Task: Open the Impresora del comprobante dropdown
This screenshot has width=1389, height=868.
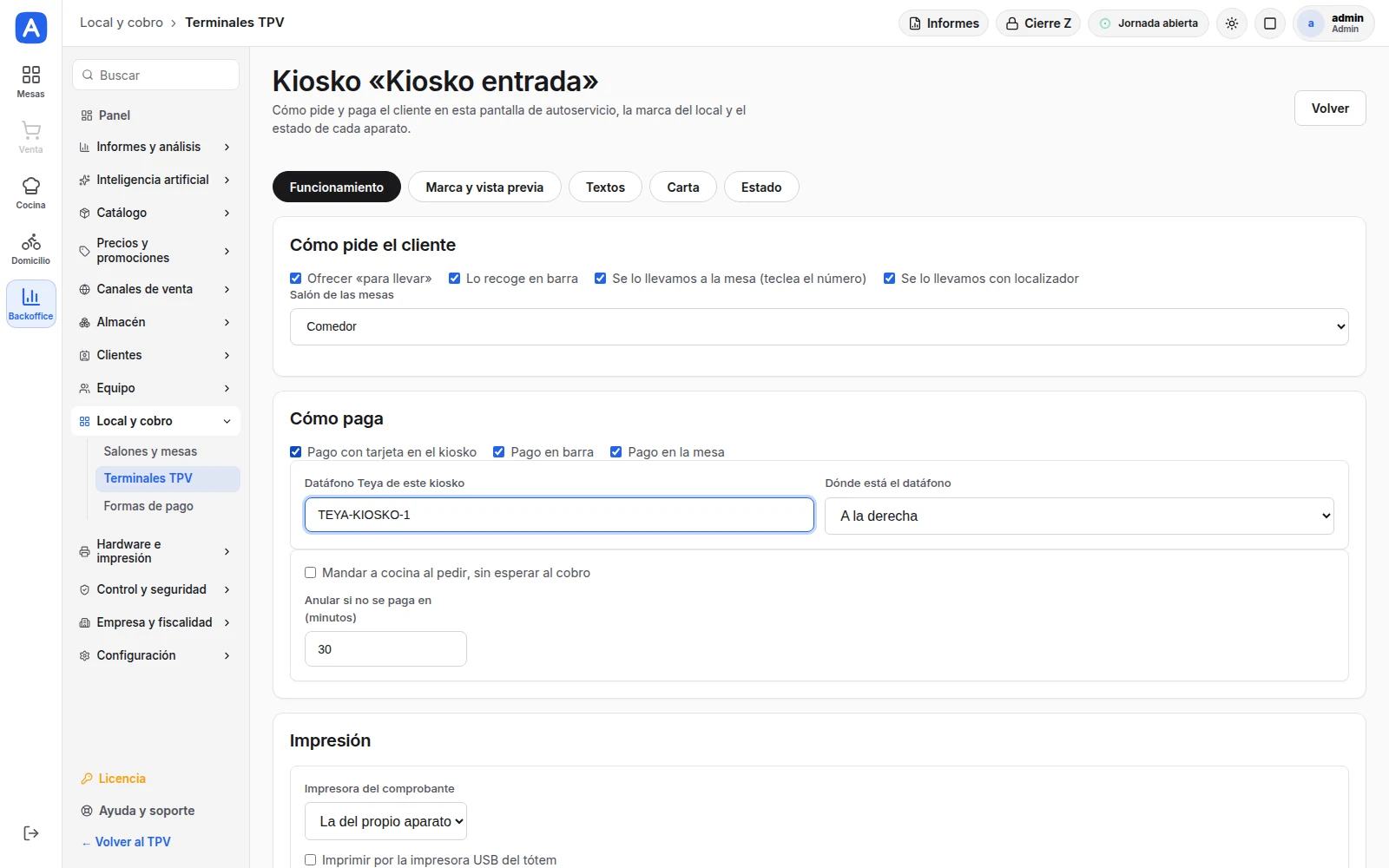Action: click(x=385, y=821)
